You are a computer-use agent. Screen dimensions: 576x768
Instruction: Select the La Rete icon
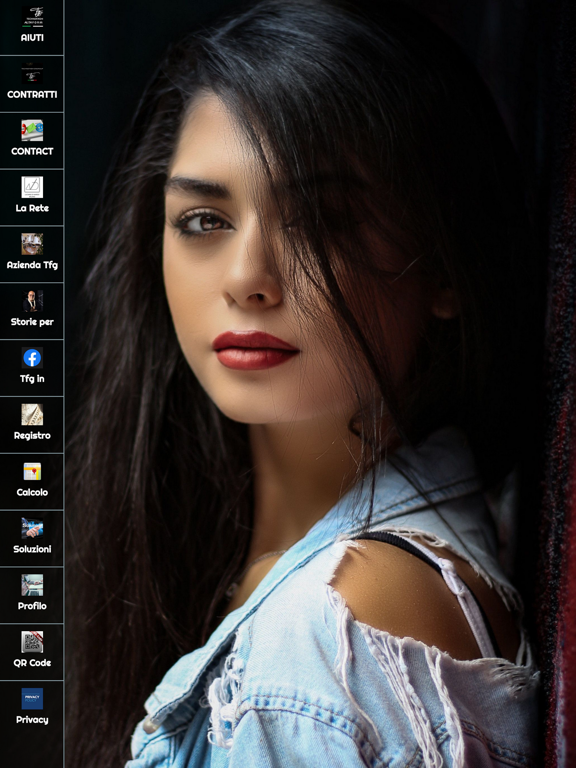pyautogui.click(x=32, y=187)
